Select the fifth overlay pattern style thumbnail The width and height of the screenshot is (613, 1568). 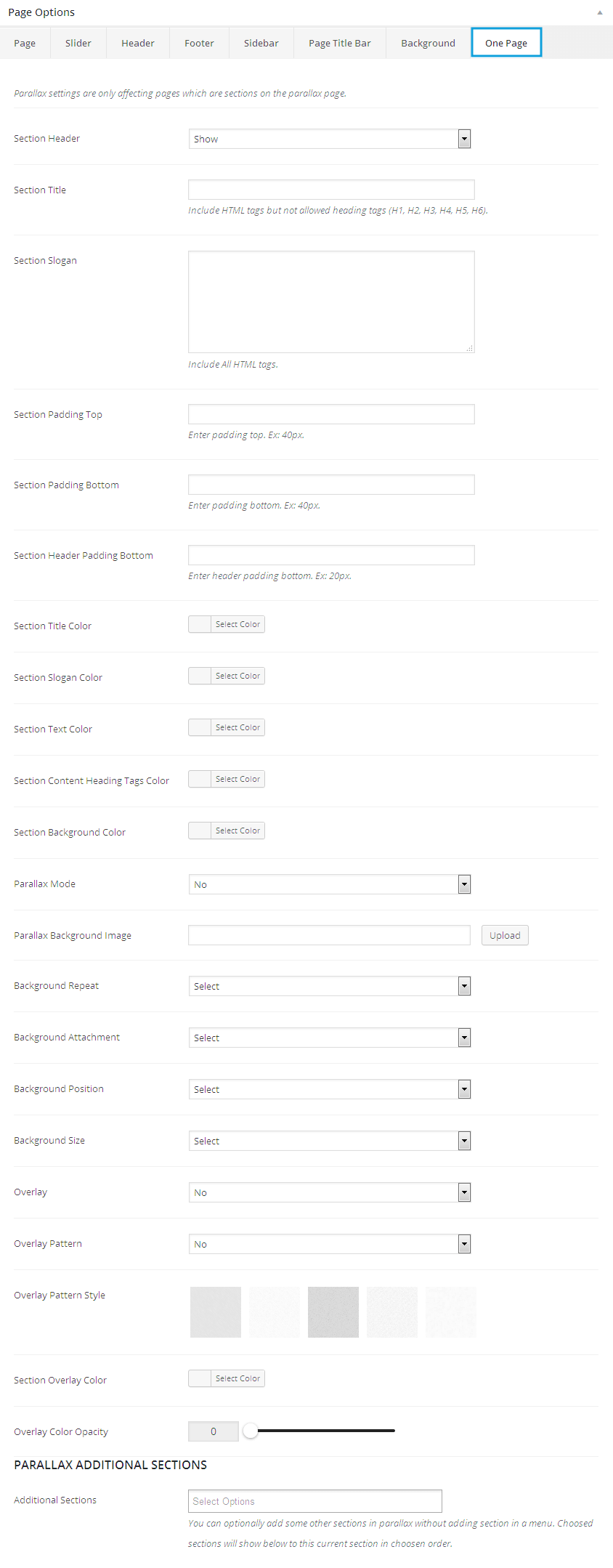451,1312
